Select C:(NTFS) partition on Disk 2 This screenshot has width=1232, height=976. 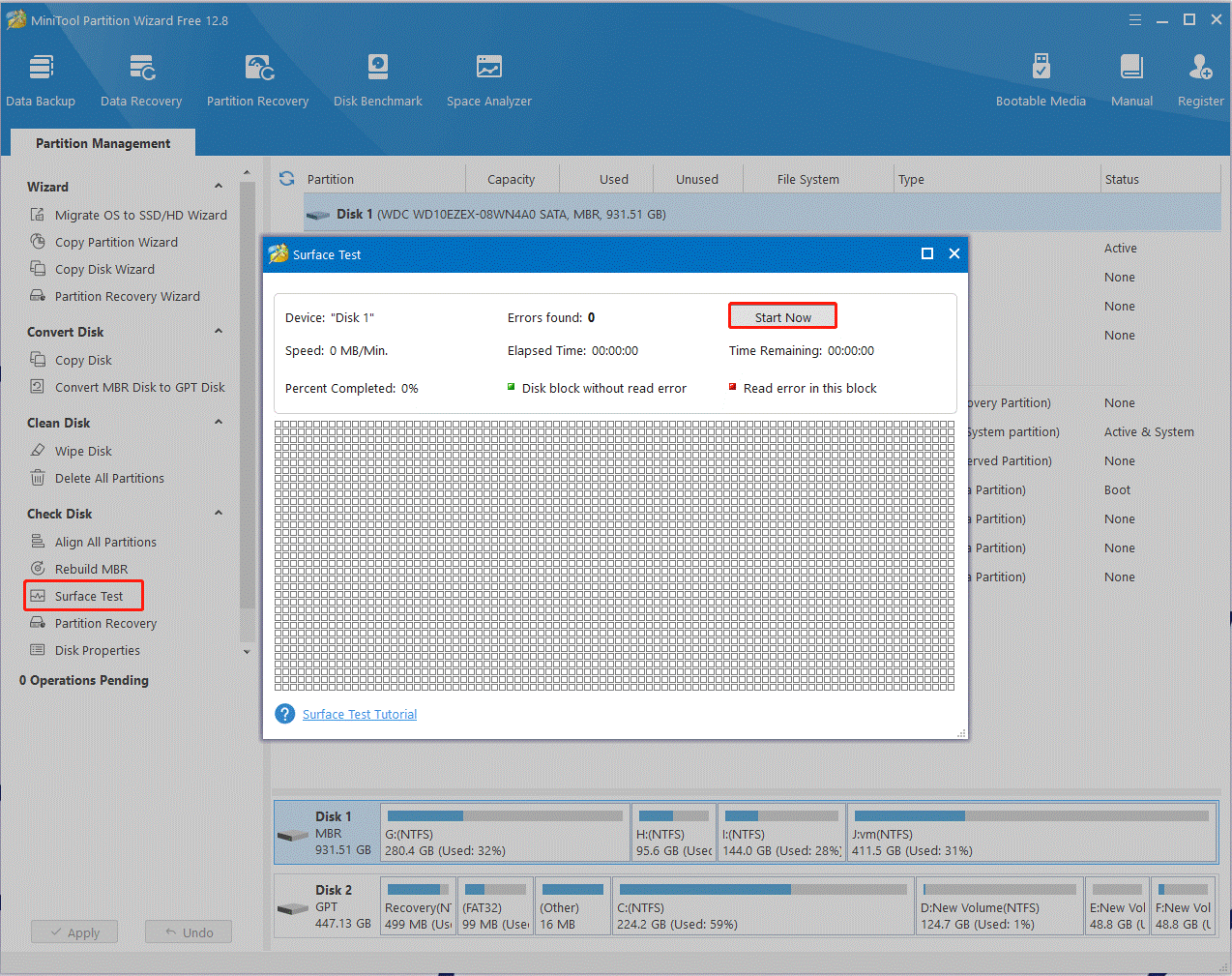tap(763, 906)
